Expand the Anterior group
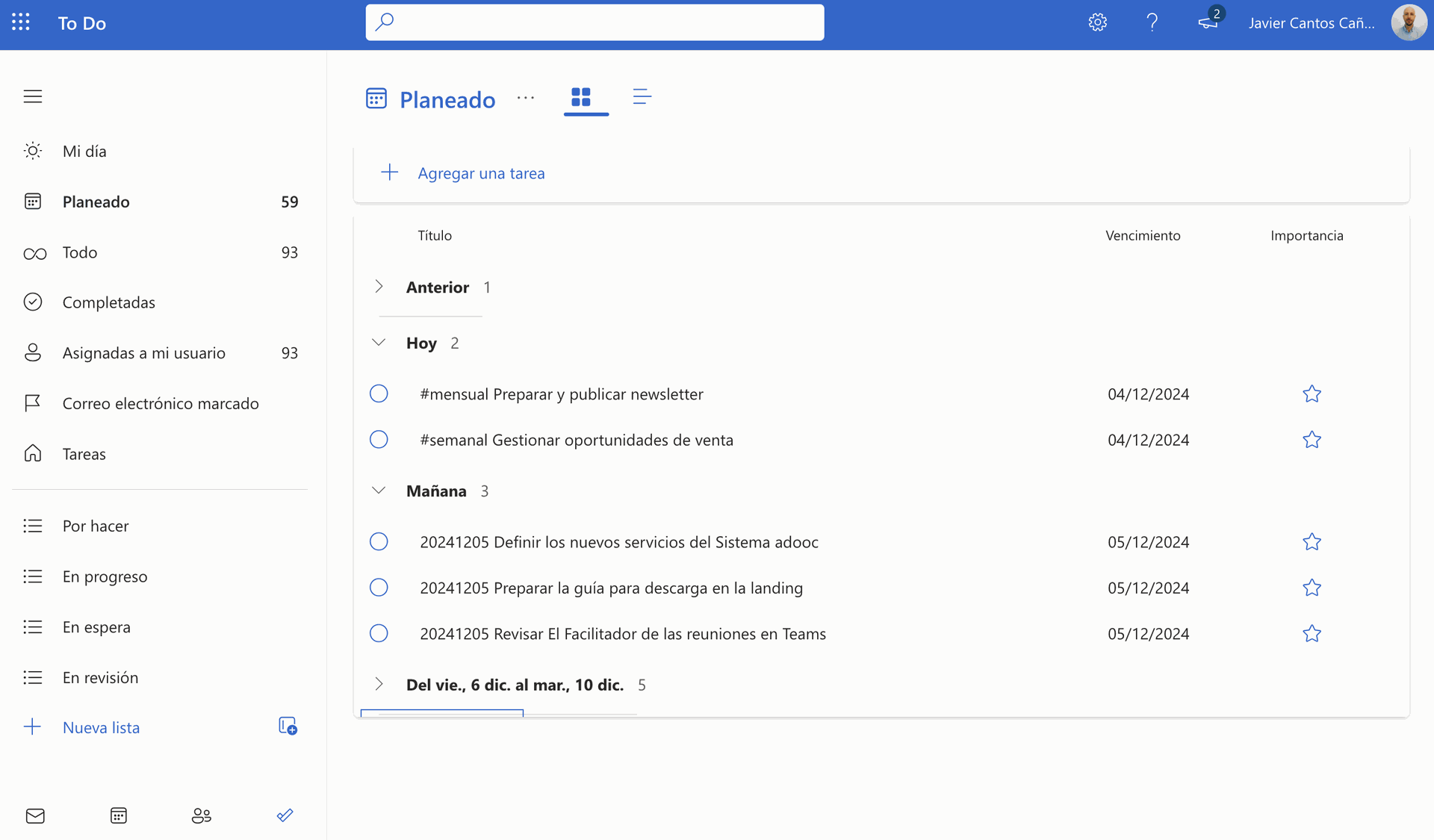The image size is (1434, 840). tap(379, 287)
